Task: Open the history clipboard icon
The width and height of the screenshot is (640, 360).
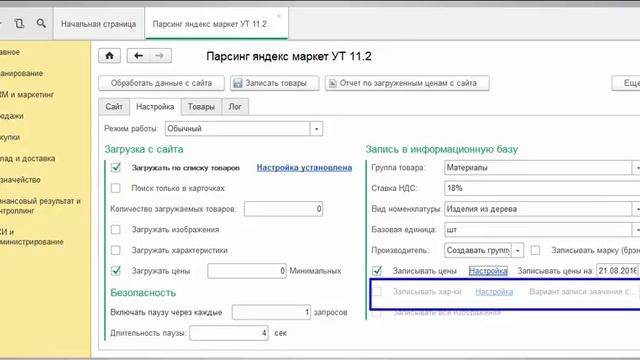Action: pos(19,23)
